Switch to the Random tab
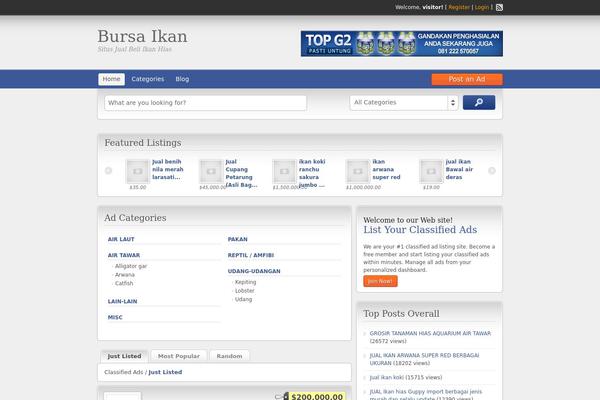Screen dimensions: 600x400 coord(229,356)
